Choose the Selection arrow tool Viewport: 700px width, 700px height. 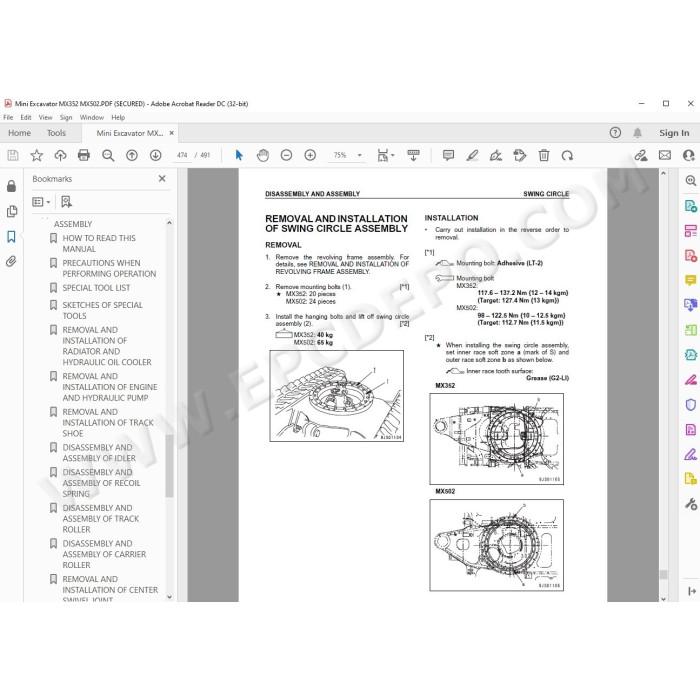click(x=239, y=155)
